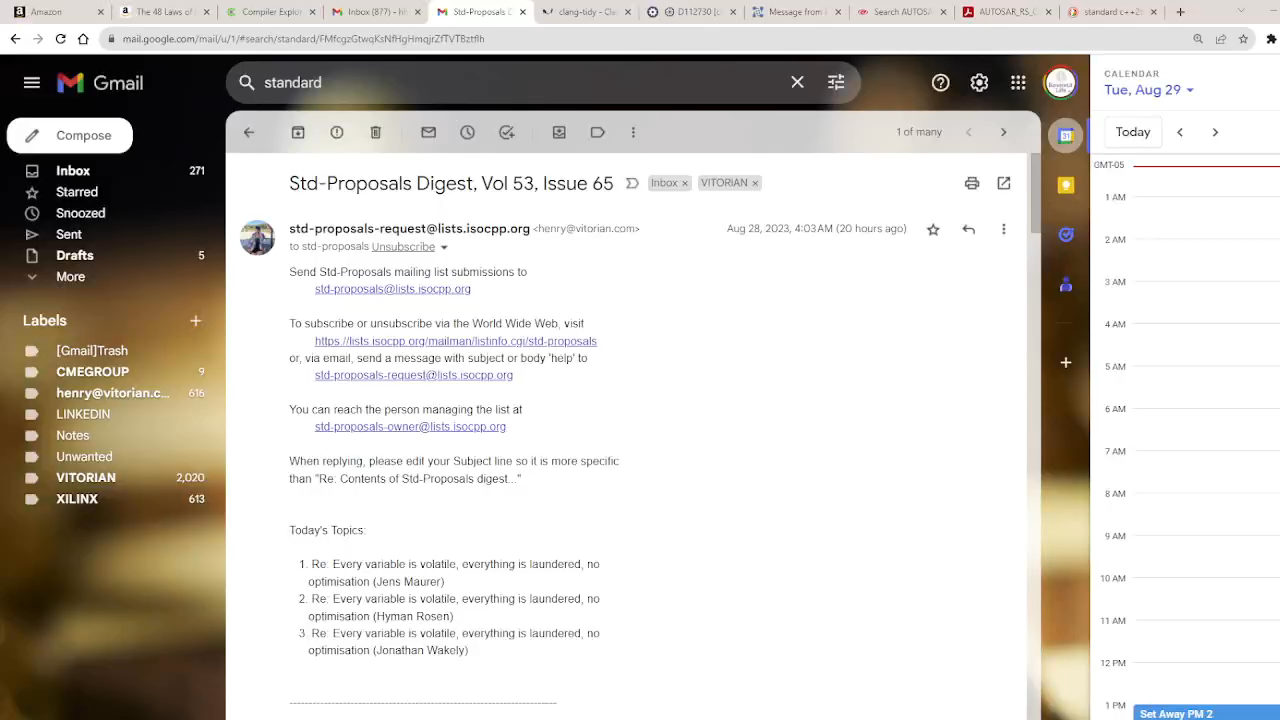This screenshot has height=720, width=1280.
Task: Click the Compose button
Action: [70, 135]
